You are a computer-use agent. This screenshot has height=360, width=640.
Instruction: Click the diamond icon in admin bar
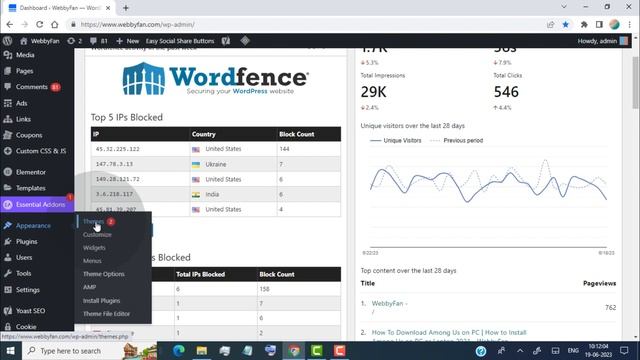[x=245, y=40]
